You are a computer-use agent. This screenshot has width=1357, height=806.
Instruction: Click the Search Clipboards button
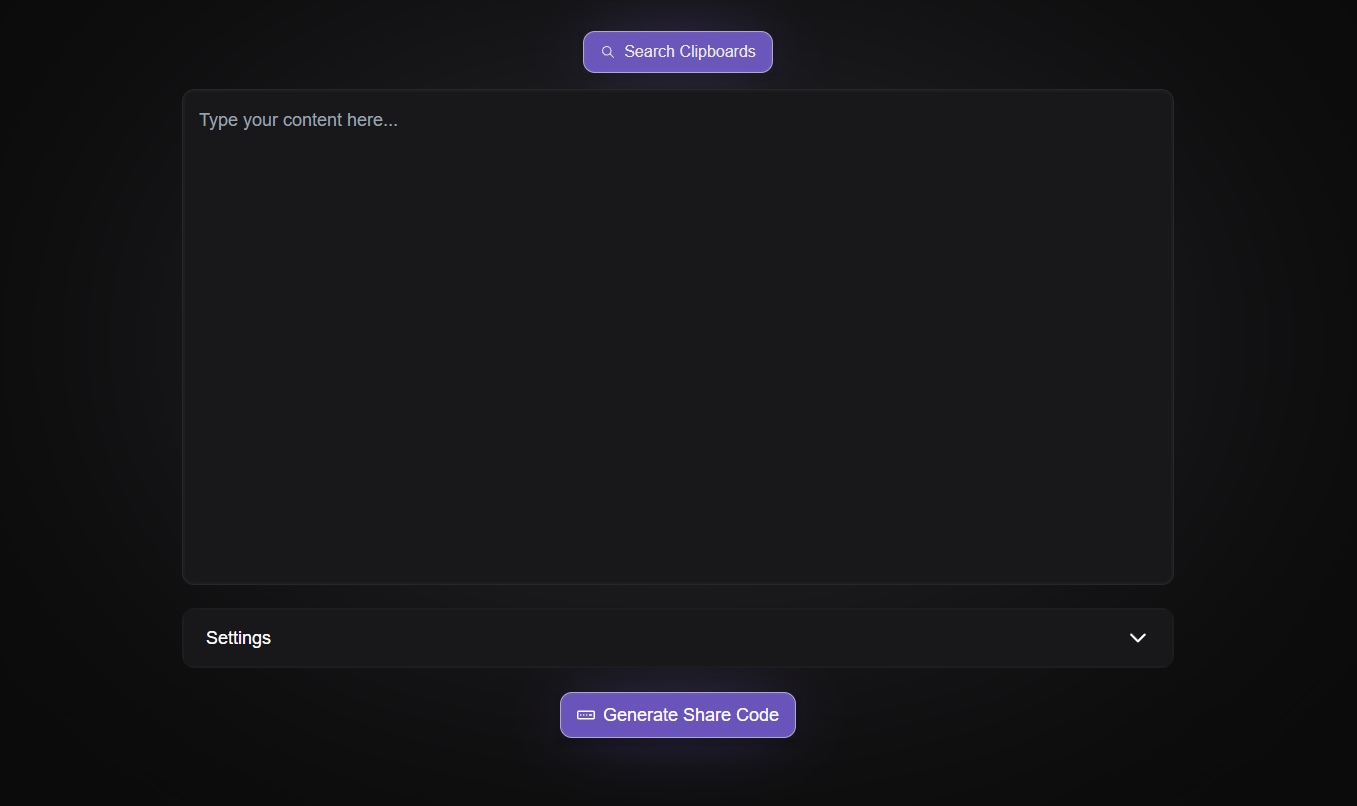[x=678, y=52]
